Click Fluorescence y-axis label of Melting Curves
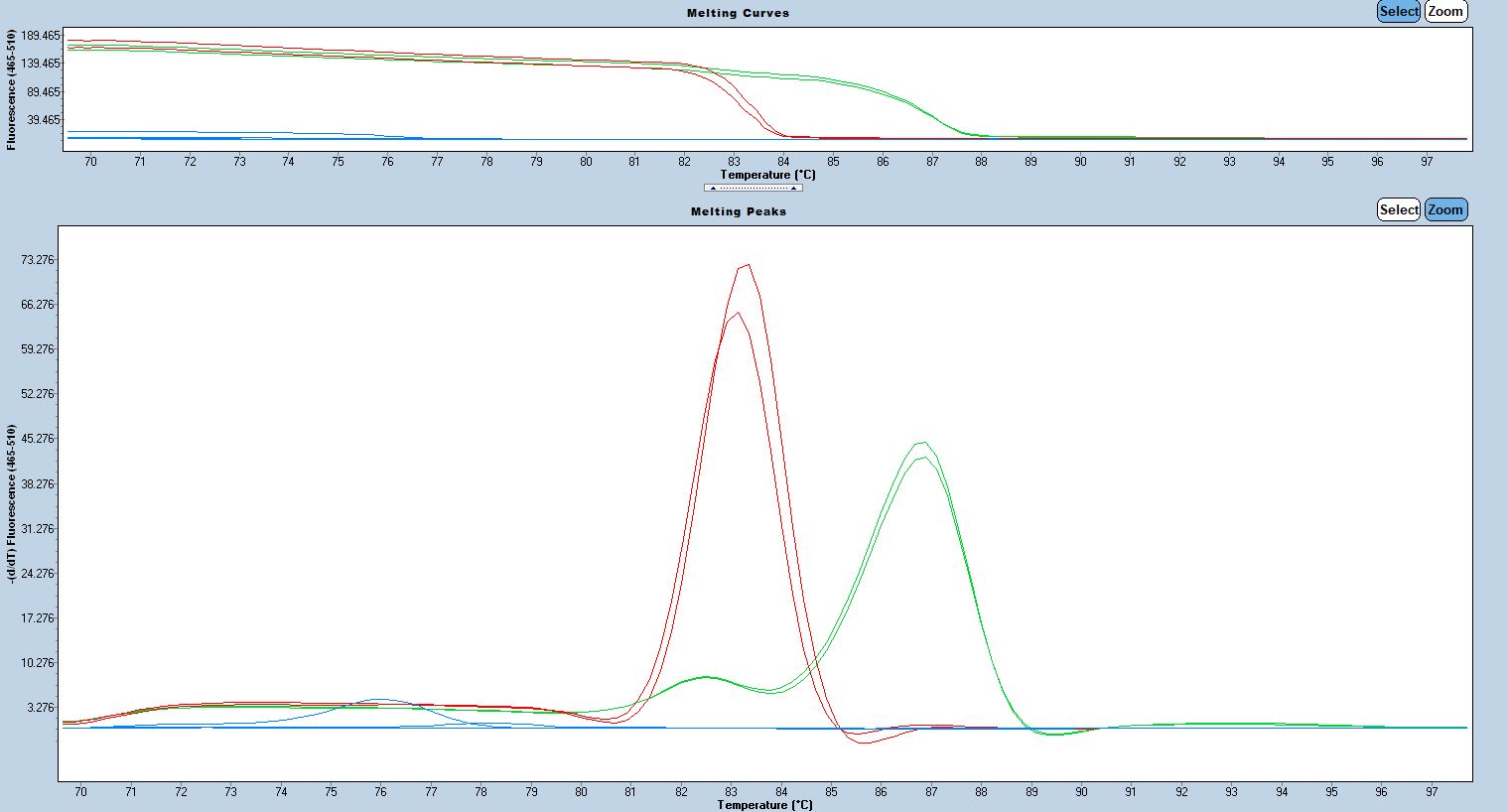 [11, 89]
